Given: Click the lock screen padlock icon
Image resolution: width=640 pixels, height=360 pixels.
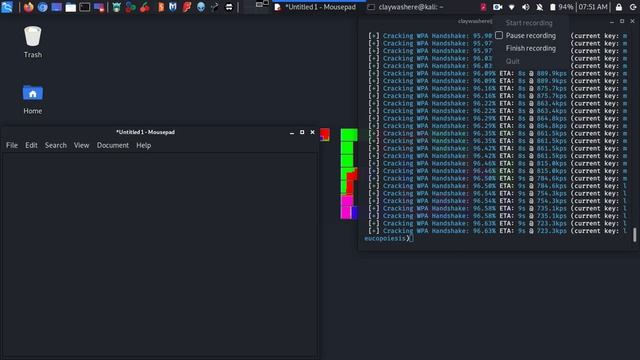Looking at the screenshot, I should point(619,7).
